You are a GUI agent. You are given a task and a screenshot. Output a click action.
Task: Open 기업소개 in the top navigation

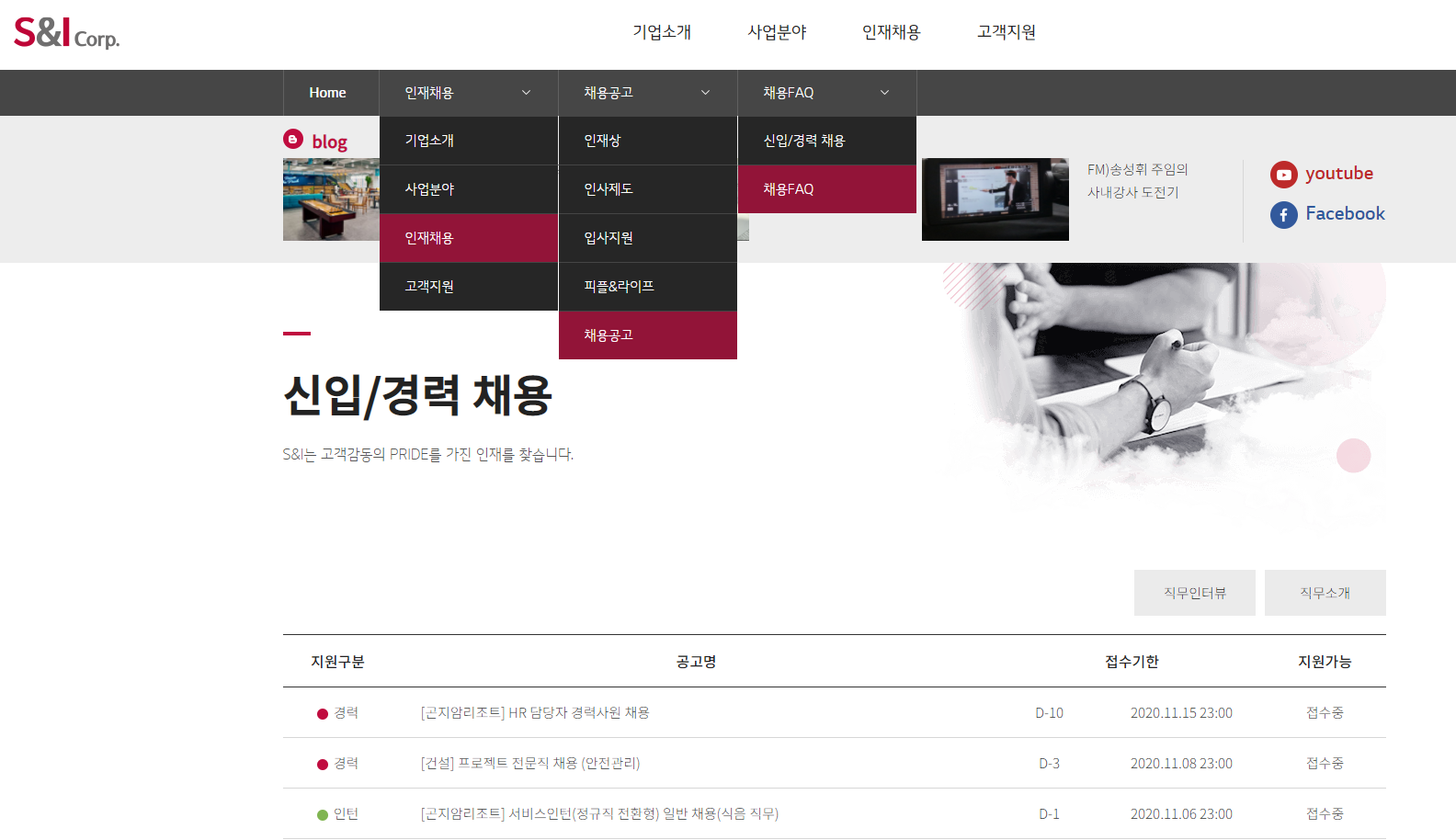pyautogui.click(x=662, y=32)
